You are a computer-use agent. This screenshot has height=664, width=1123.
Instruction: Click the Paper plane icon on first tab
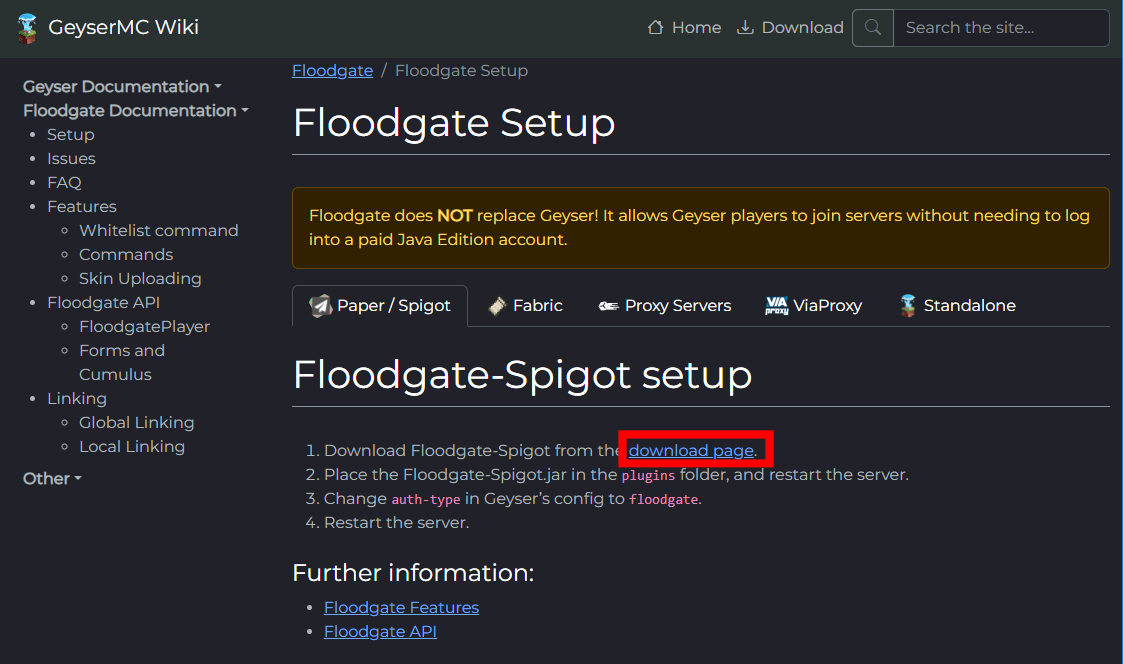[x=320, y=306]
